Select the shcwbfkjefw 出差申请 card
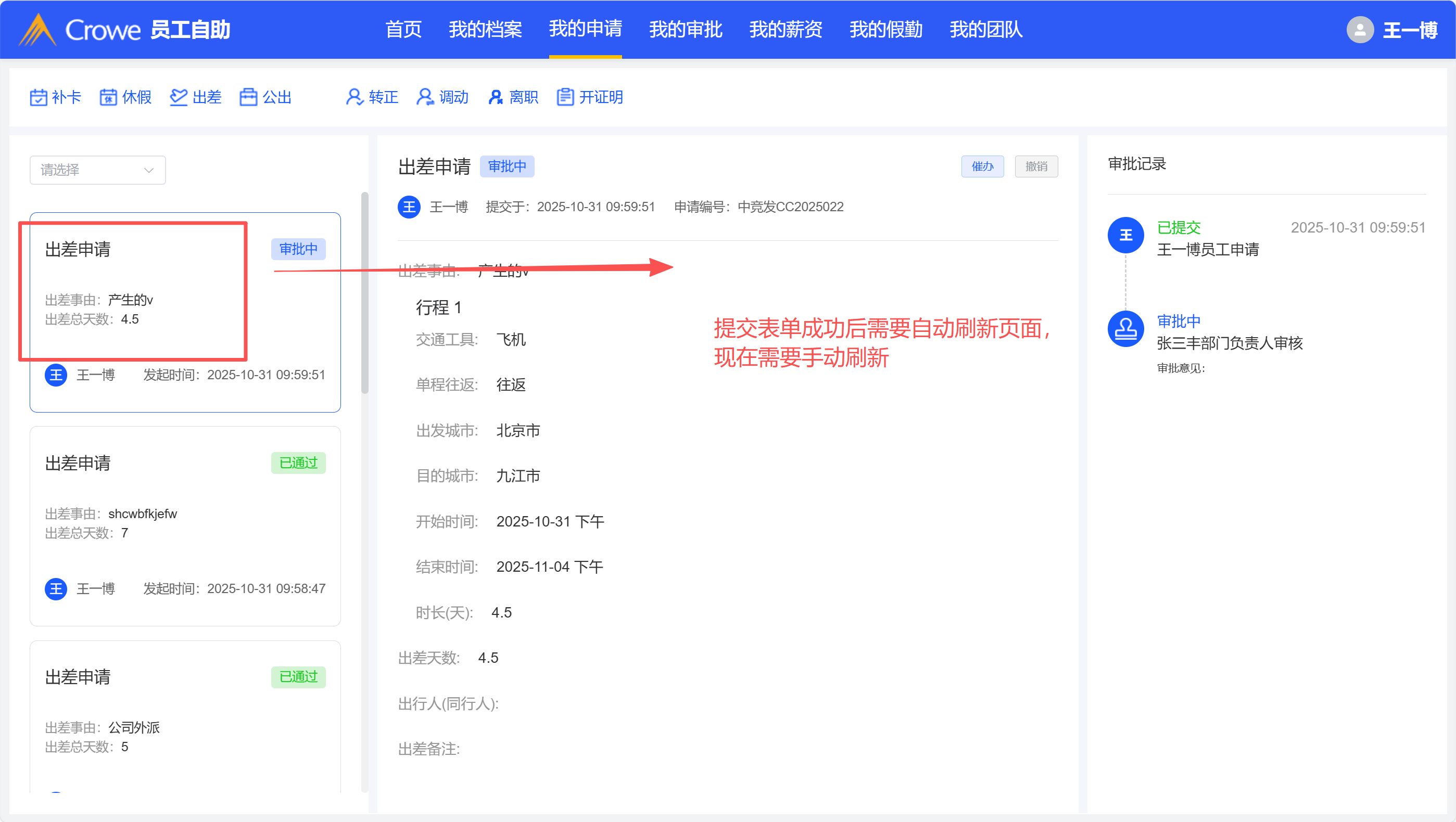 click(x=185, y=525)
